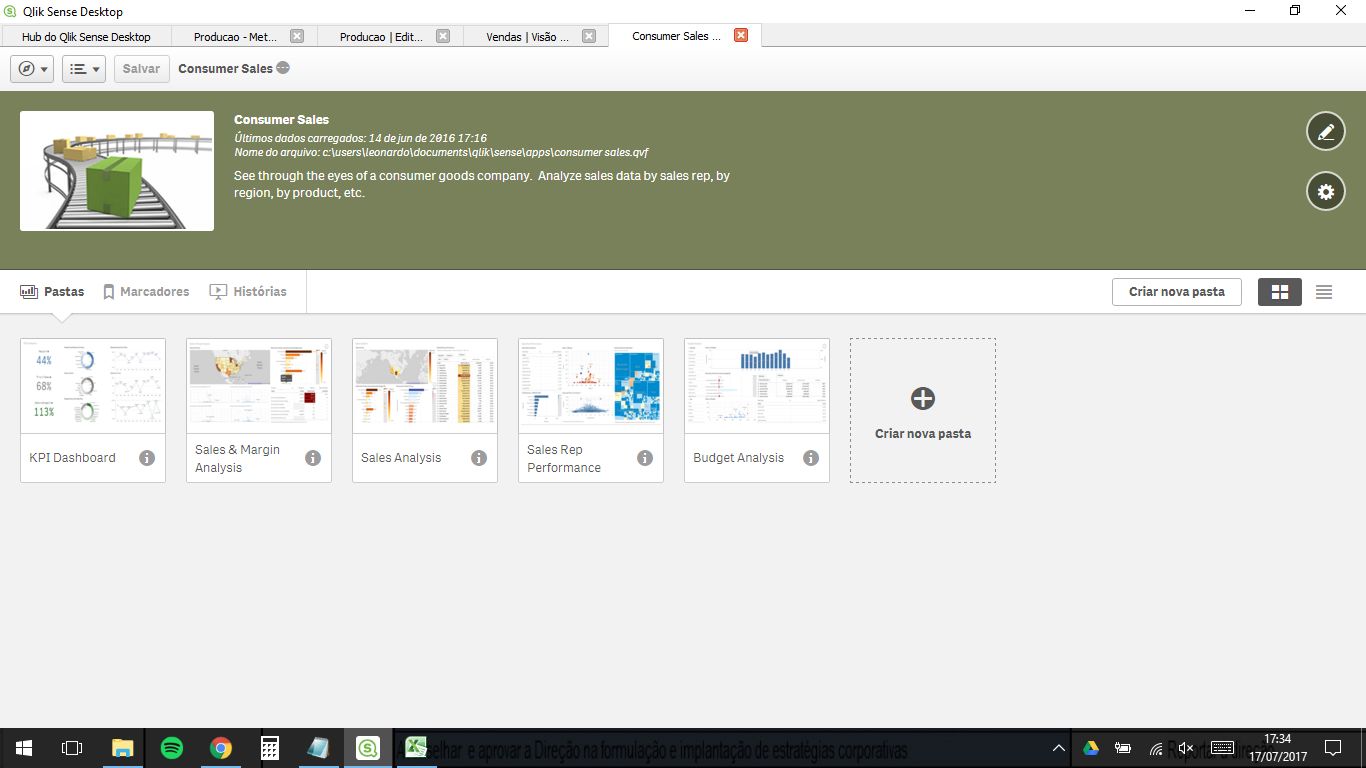Open the Action Center notifications icon
This screenshot has height=768, width=1366.
pos(1332,748)
